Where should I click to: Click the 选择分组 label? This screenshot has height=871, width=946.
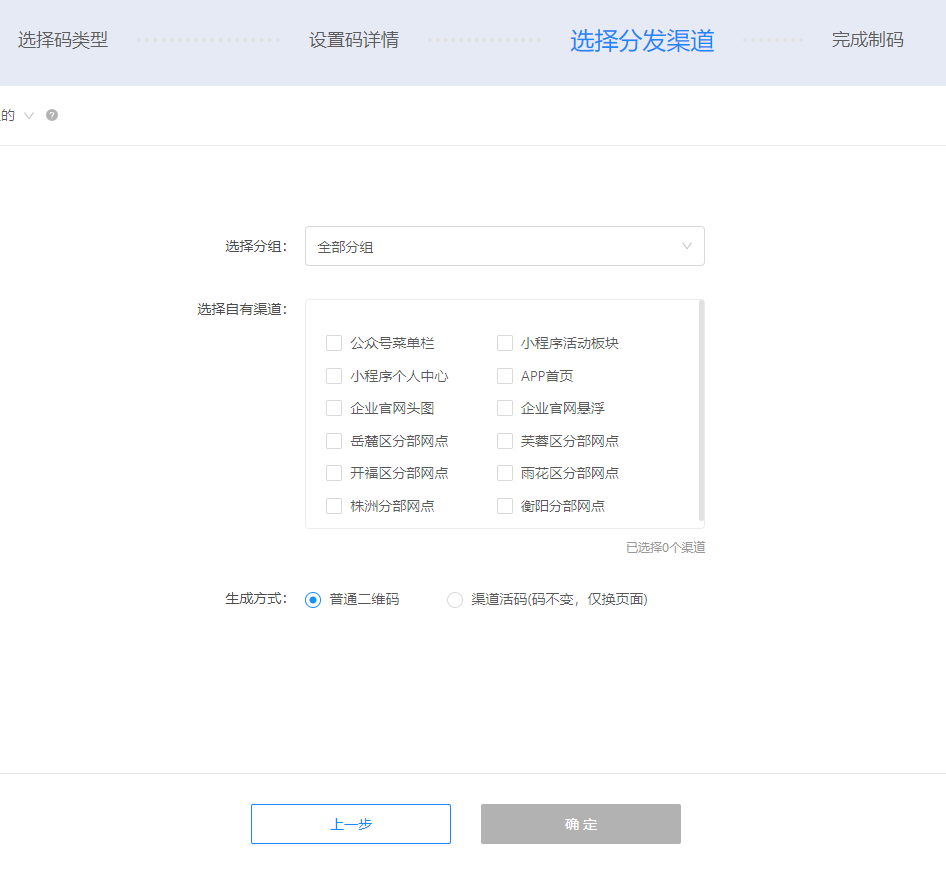point(256,246)
